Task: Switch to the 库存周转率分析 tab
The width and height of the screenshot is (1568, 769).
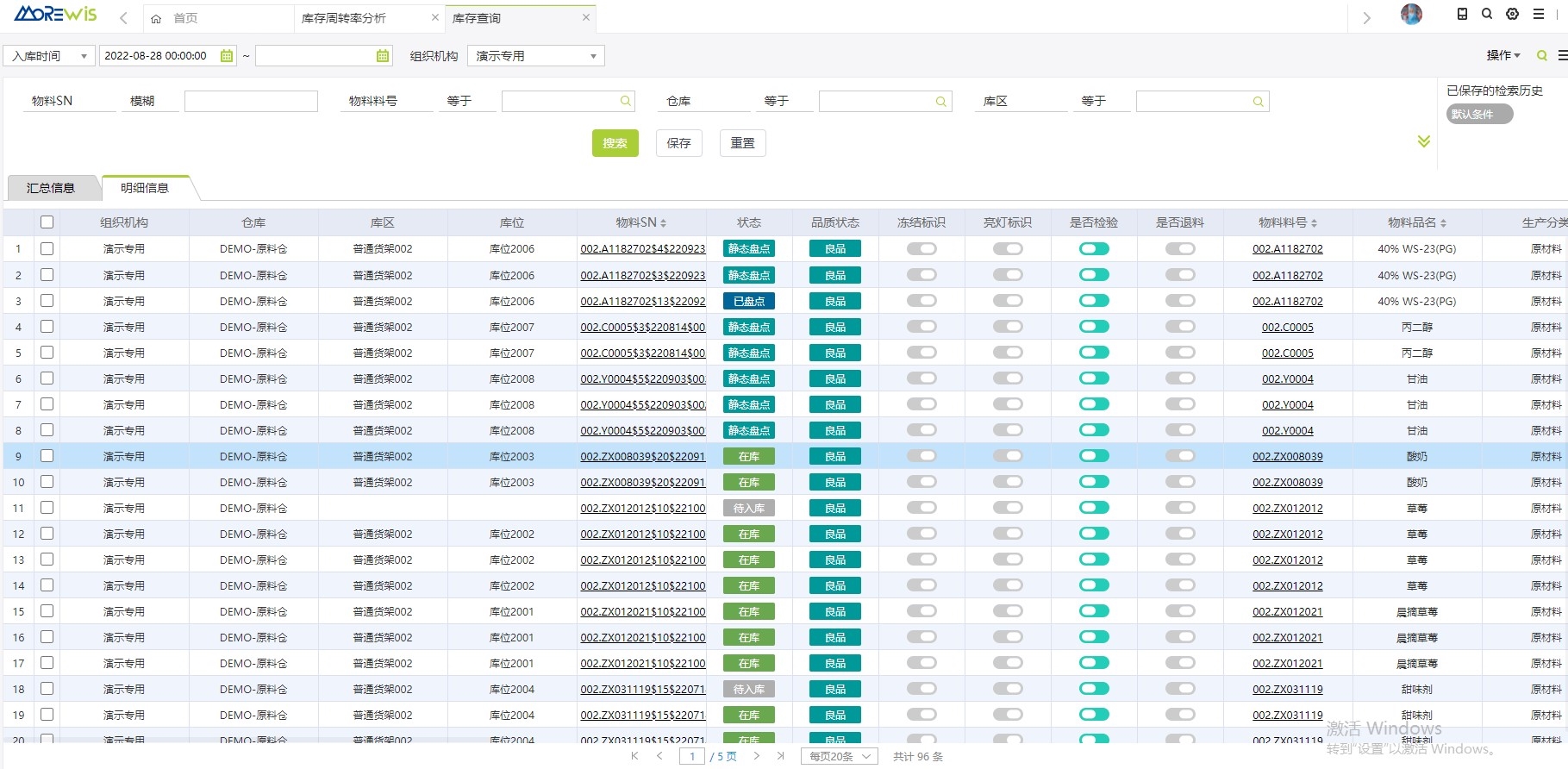Action: pos(344,18)
